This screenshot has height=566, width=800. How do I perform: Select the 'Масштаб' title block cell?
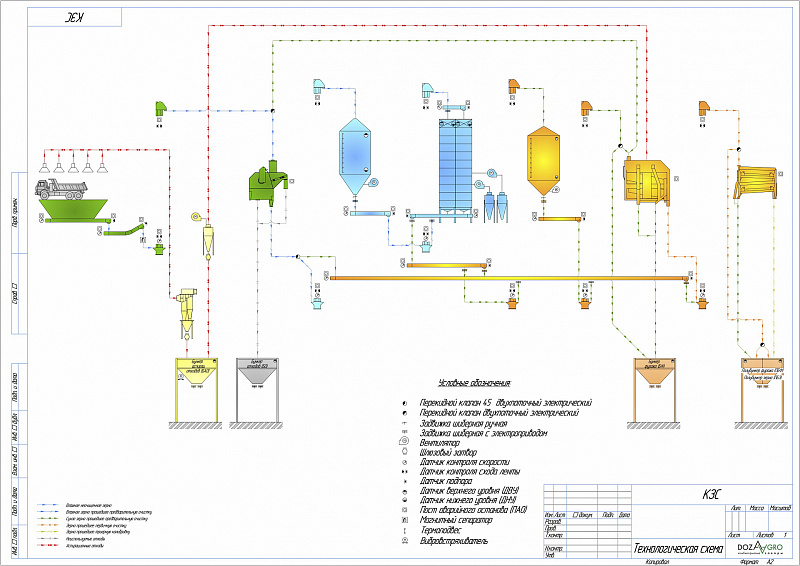tap(780, 508)
